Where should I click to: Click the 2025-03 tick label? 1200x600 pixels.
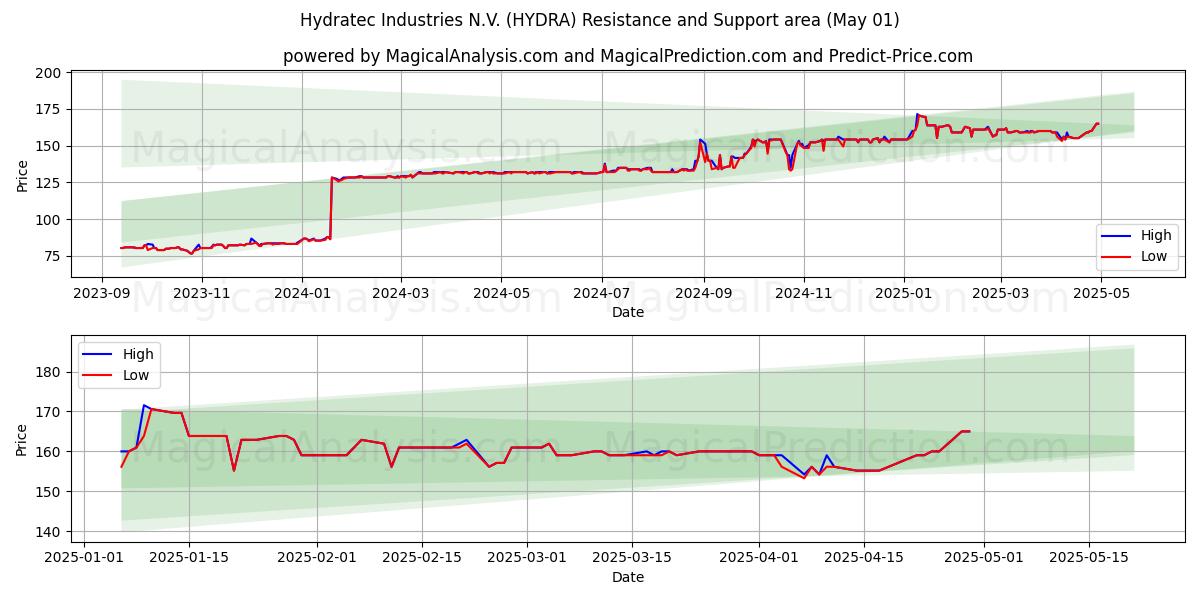(1001, 293)
